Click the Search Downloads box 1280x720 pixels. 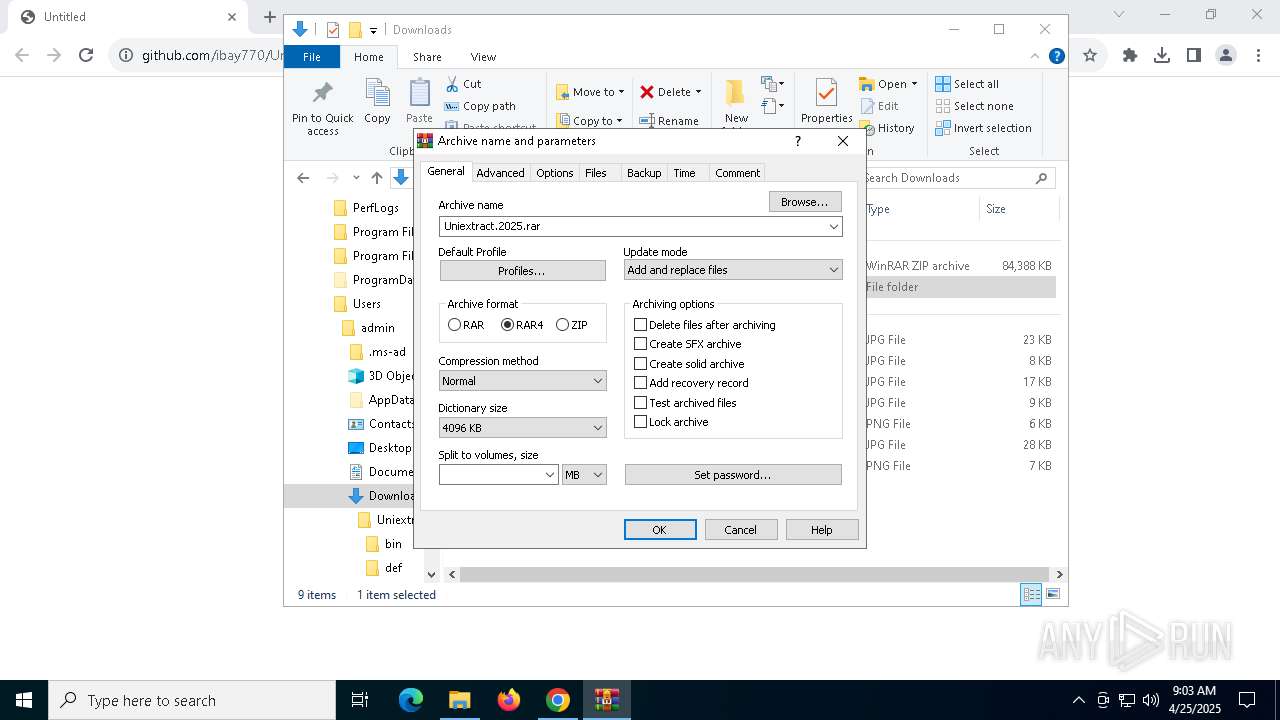click(x=957, y=178)
